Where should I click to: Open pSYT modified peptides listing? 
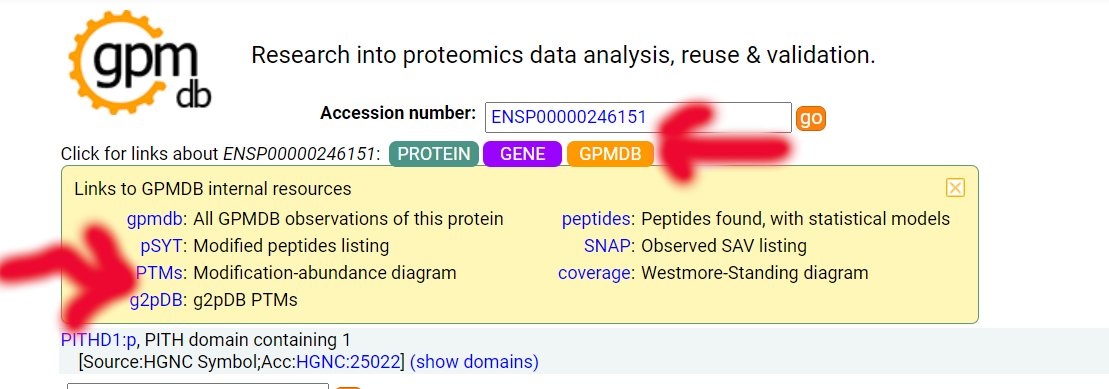pyautogui.click(x=163, y=246)
